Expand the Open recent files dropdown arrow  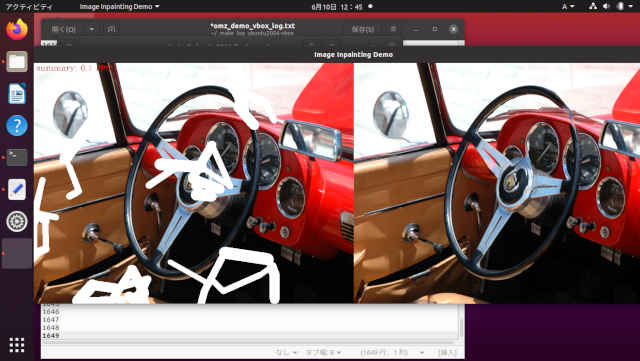tap(91, 29)
